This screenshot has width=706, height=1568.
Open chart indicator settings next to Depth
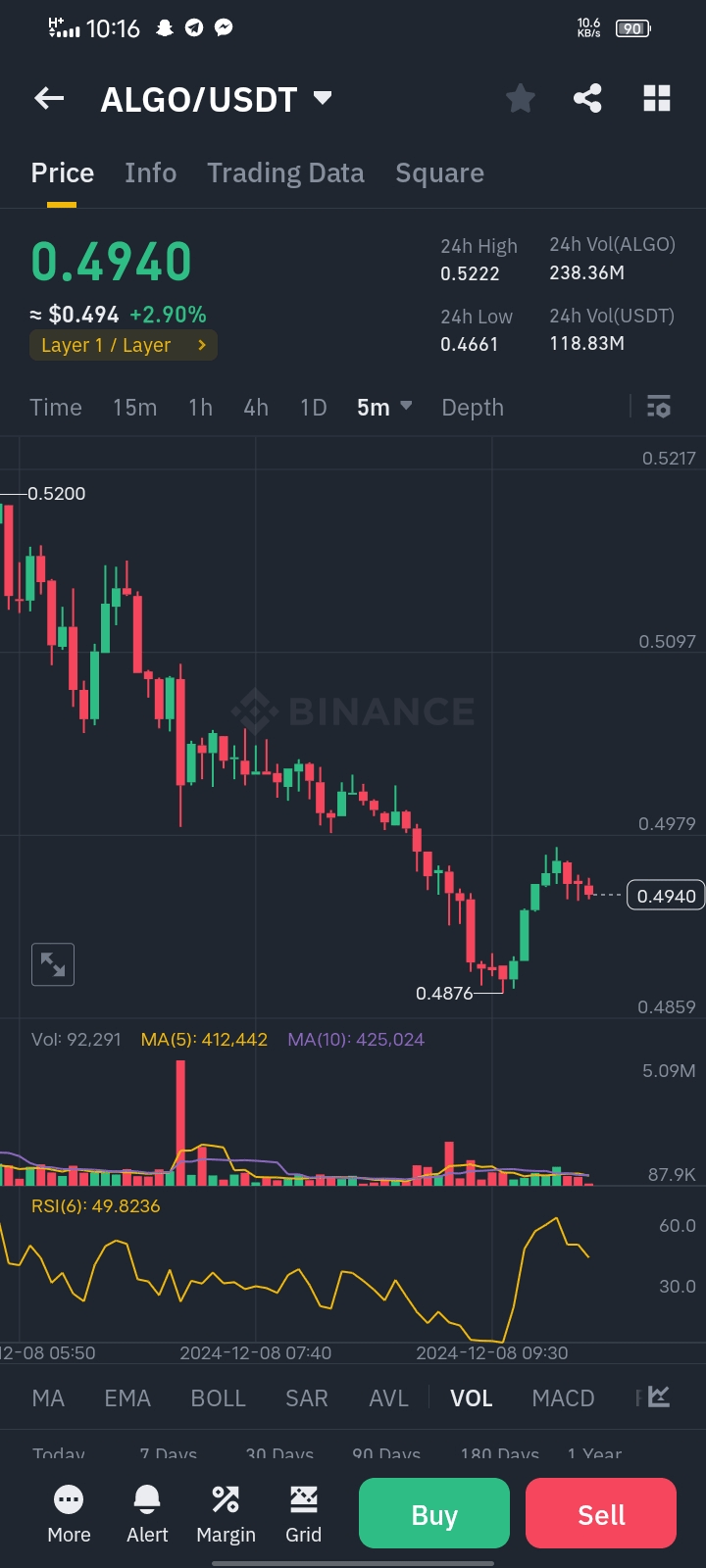658,407
